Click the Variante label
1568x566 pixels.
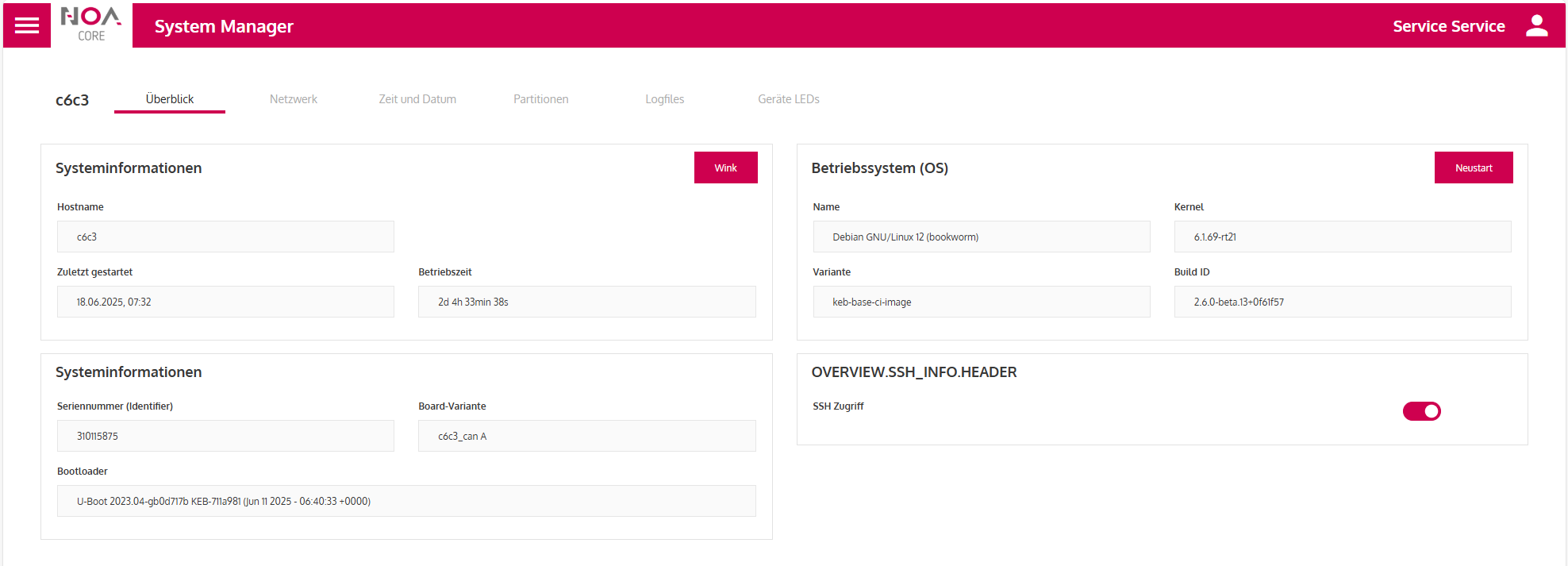coord(832,271)
